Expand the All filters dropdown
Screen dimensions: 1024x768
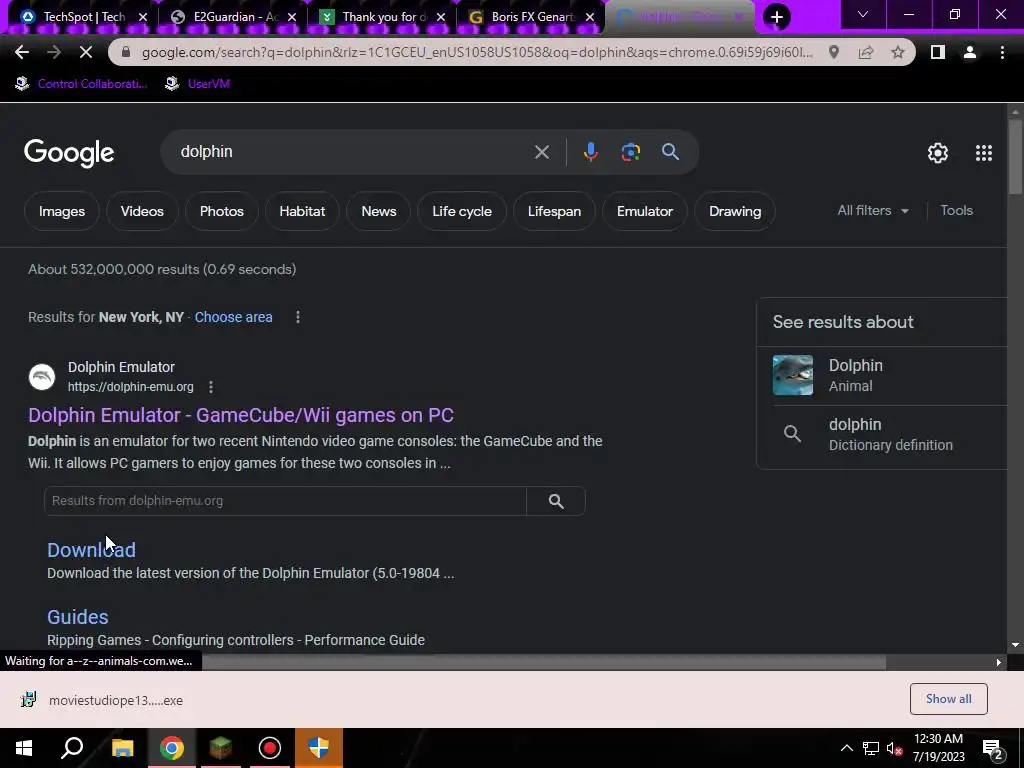[873, 211]
